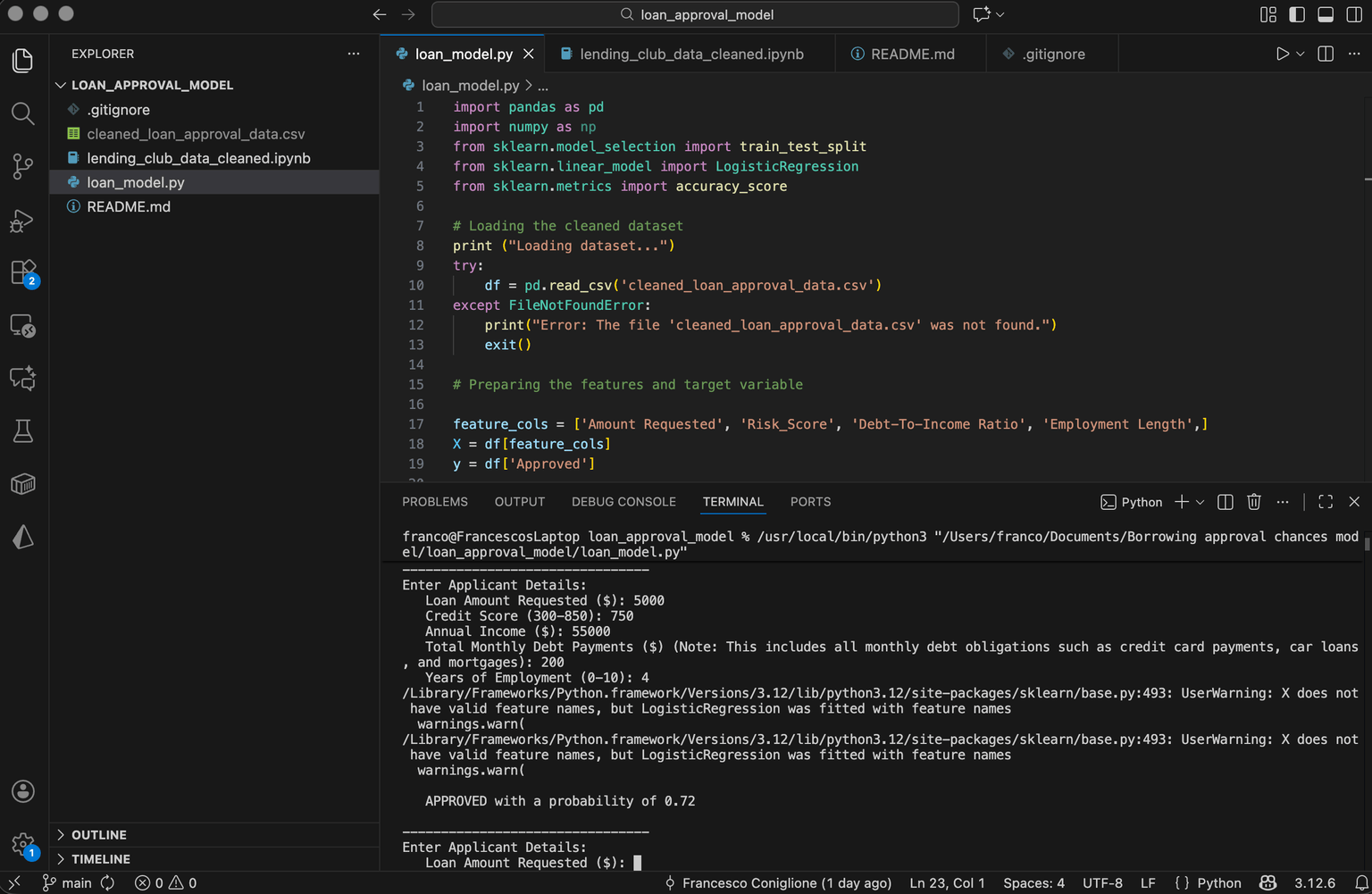Viewport: 1372px width, 894px height.
Task: Click the main branch in status bar
Action: point(68,883)
